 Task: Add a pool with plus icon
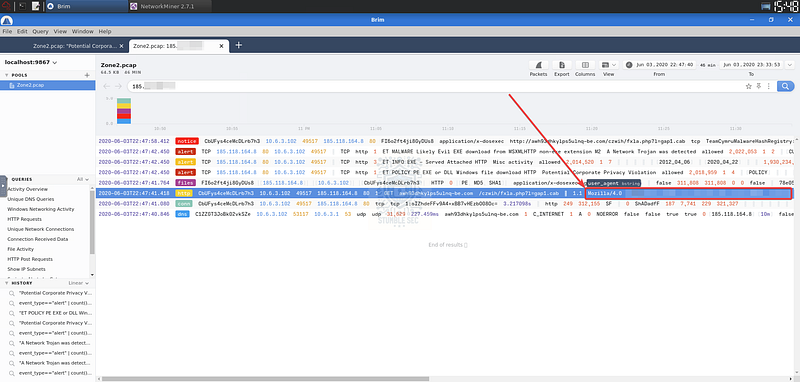[87, 75]
